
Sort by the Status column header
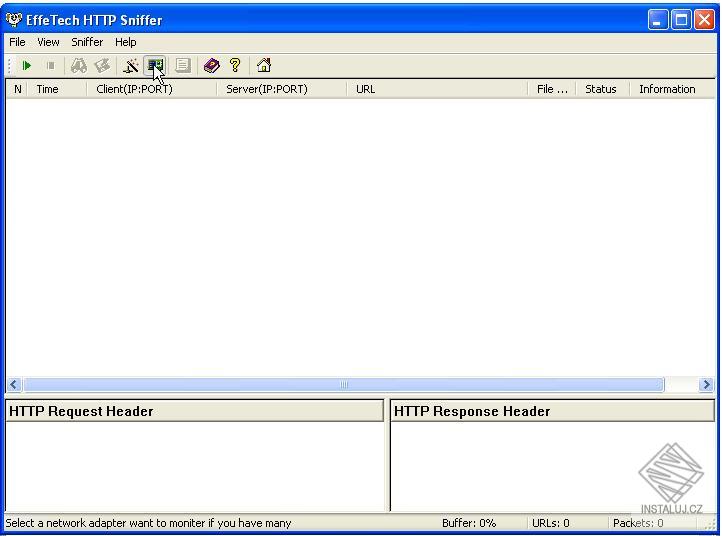point(603,89)
